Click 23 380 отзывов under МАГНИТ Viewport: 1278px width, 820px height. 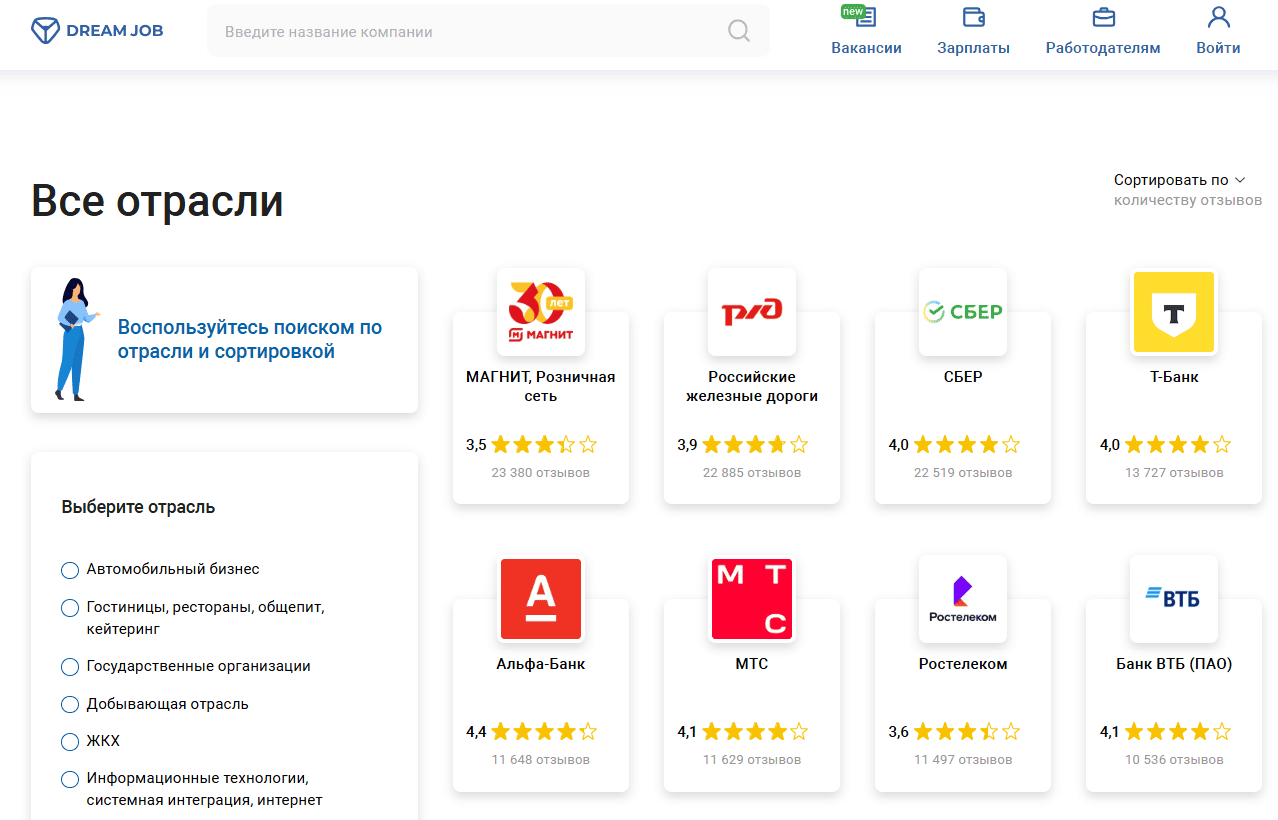(541, 473)
